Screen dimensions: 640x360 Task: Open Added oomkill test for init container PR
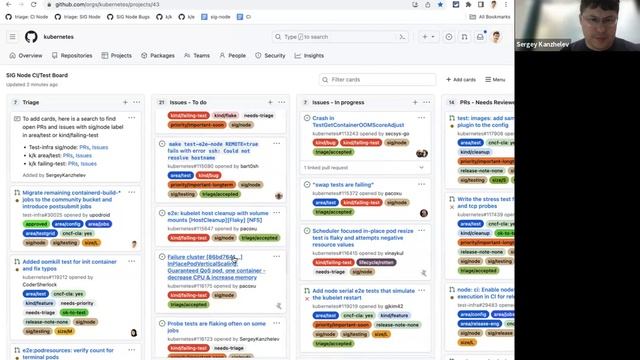coord(69,265)
